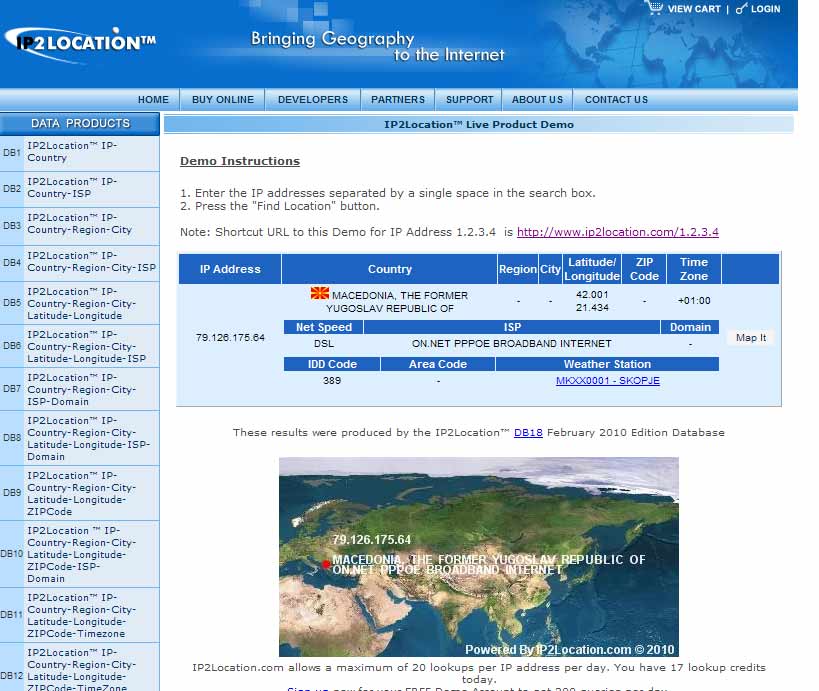Select DB4 IP-Country-Region-City-ISP product
The image size is (819, 691).
click(x=79, y=263)
